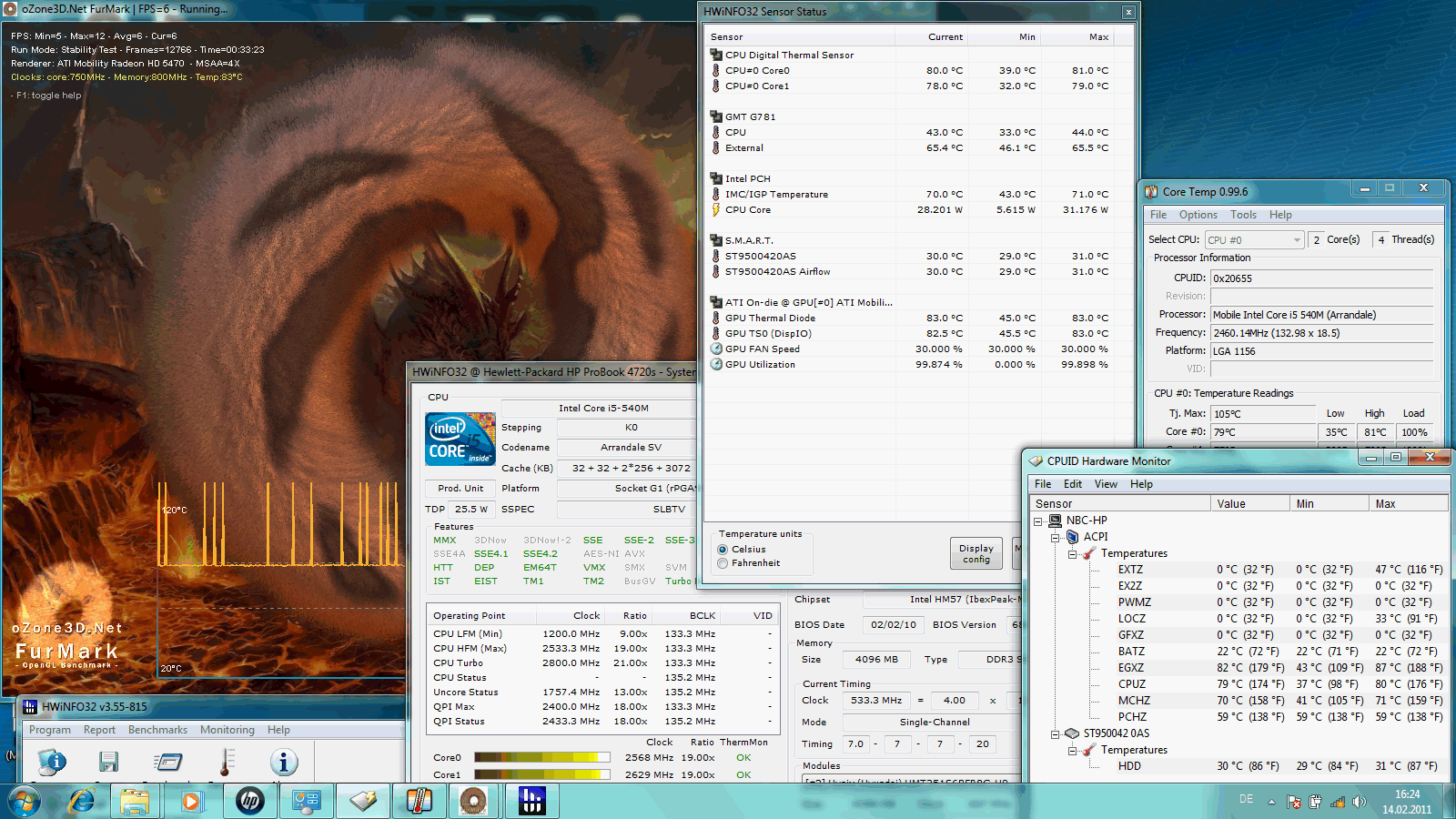
Task: Open the network signal tray icon
Action: coord(1338,802)
